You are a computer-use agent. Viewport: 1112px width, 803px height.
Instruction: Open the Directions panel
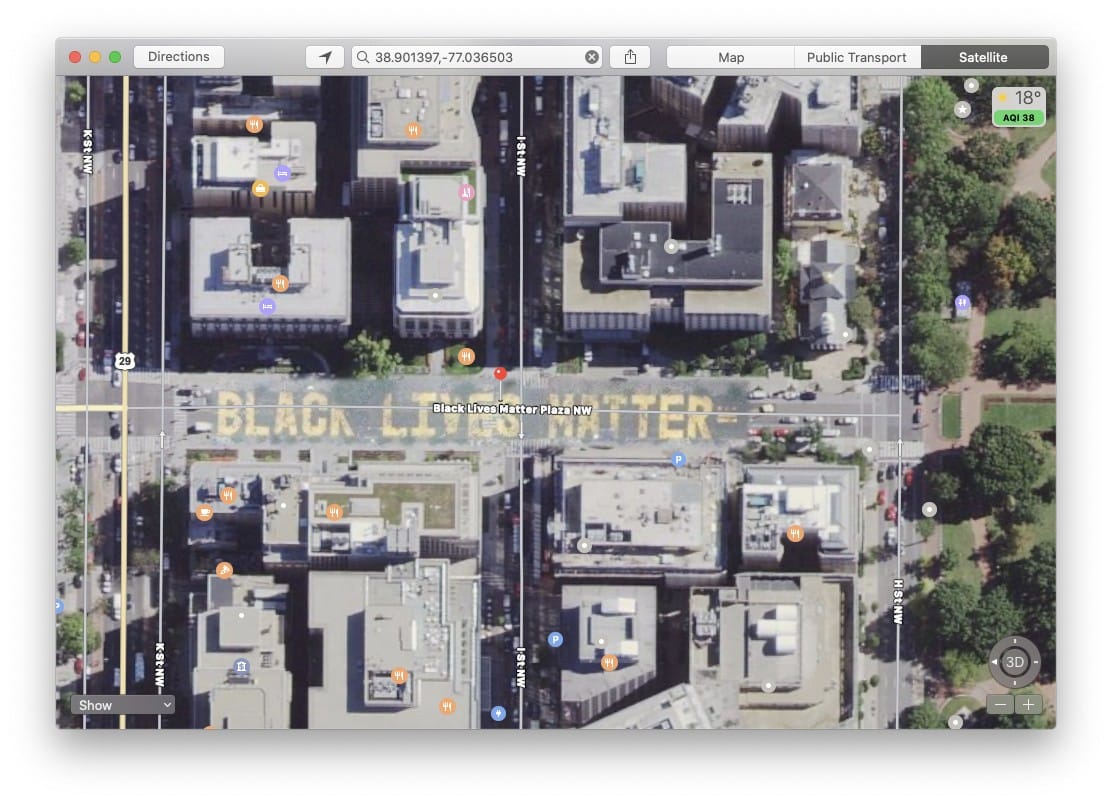(179, 57)
